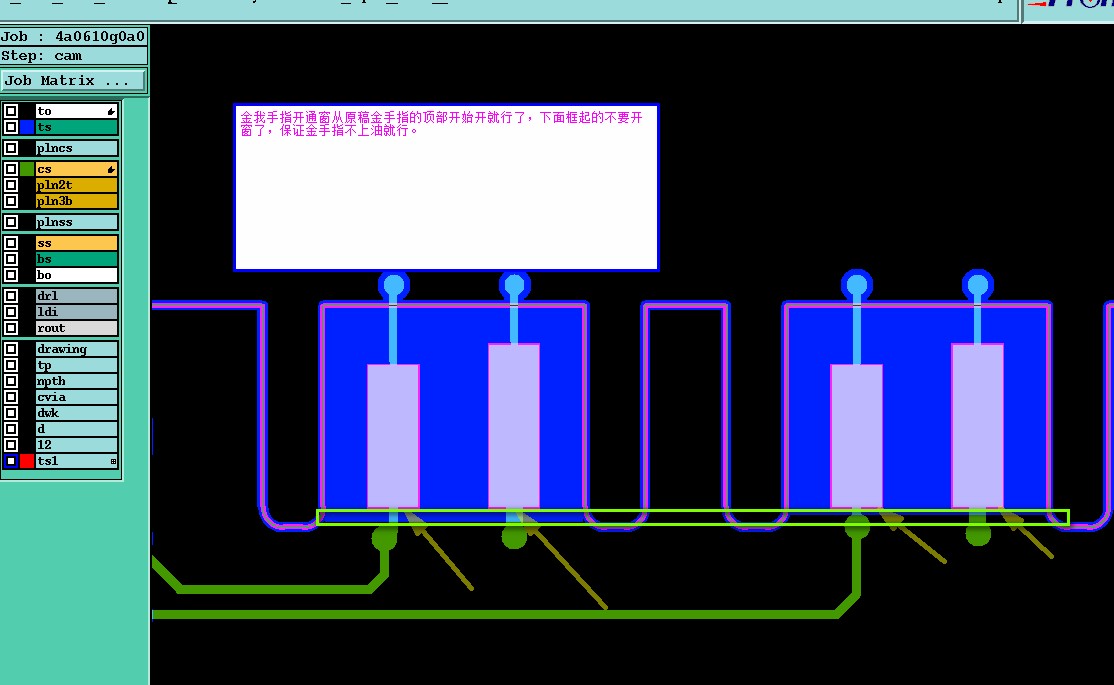Open the Job Matrix button
1114x685 pixels.
[x=73, y=80]
